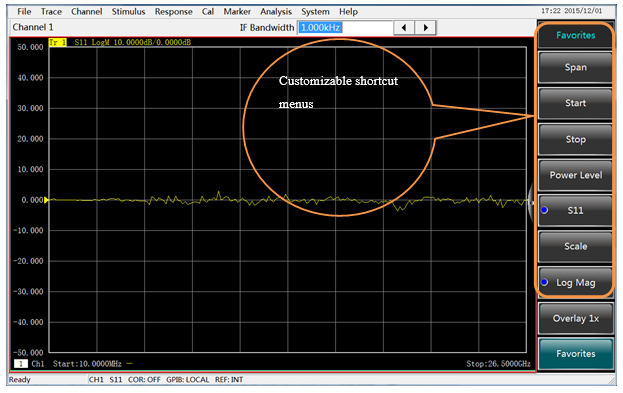Click the side panel collapse handle
The width and height of the screenshot is (623, 393).
531,203
